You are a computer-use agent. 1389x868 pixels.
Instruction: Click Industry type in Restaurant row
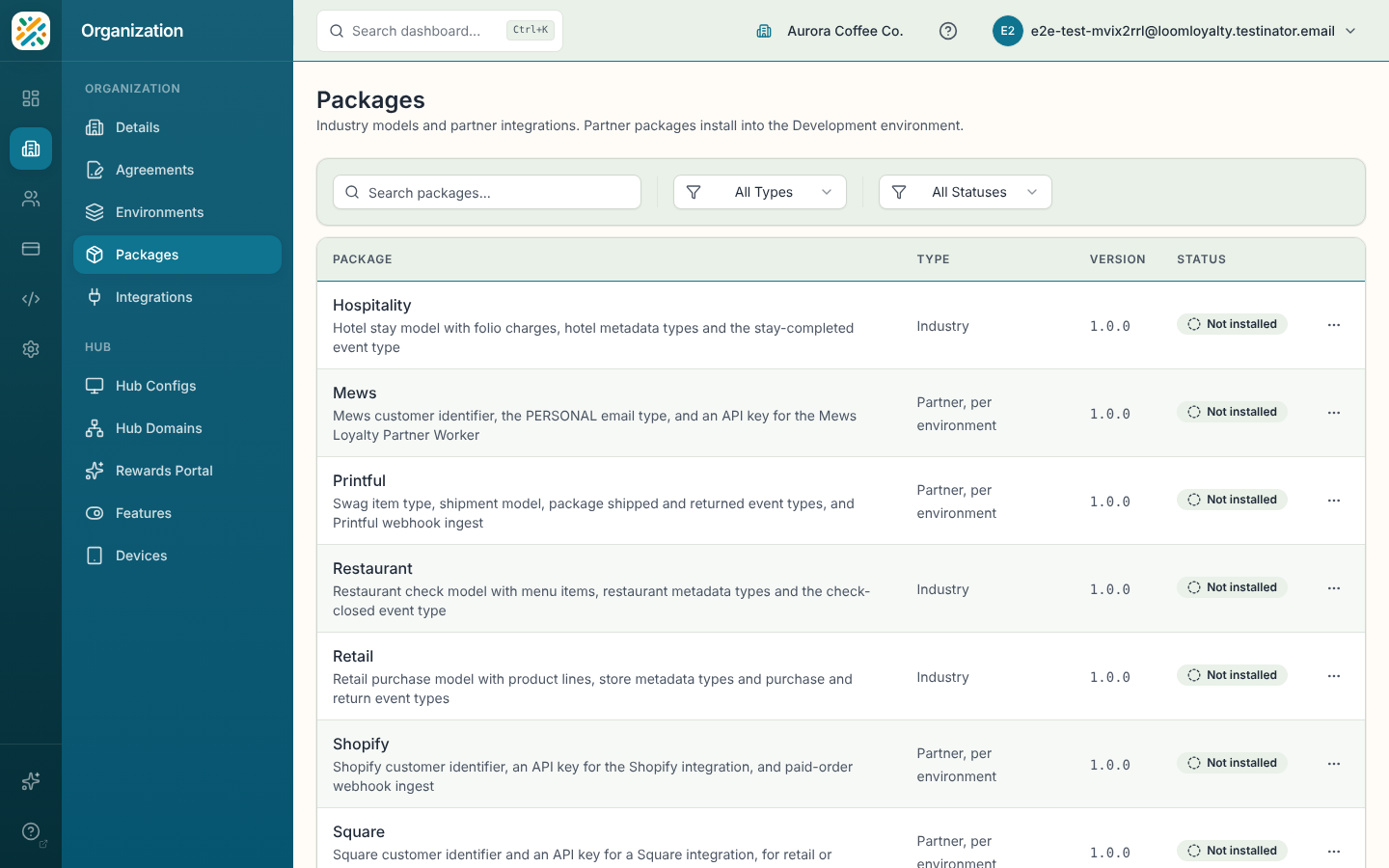coord(943,589)
